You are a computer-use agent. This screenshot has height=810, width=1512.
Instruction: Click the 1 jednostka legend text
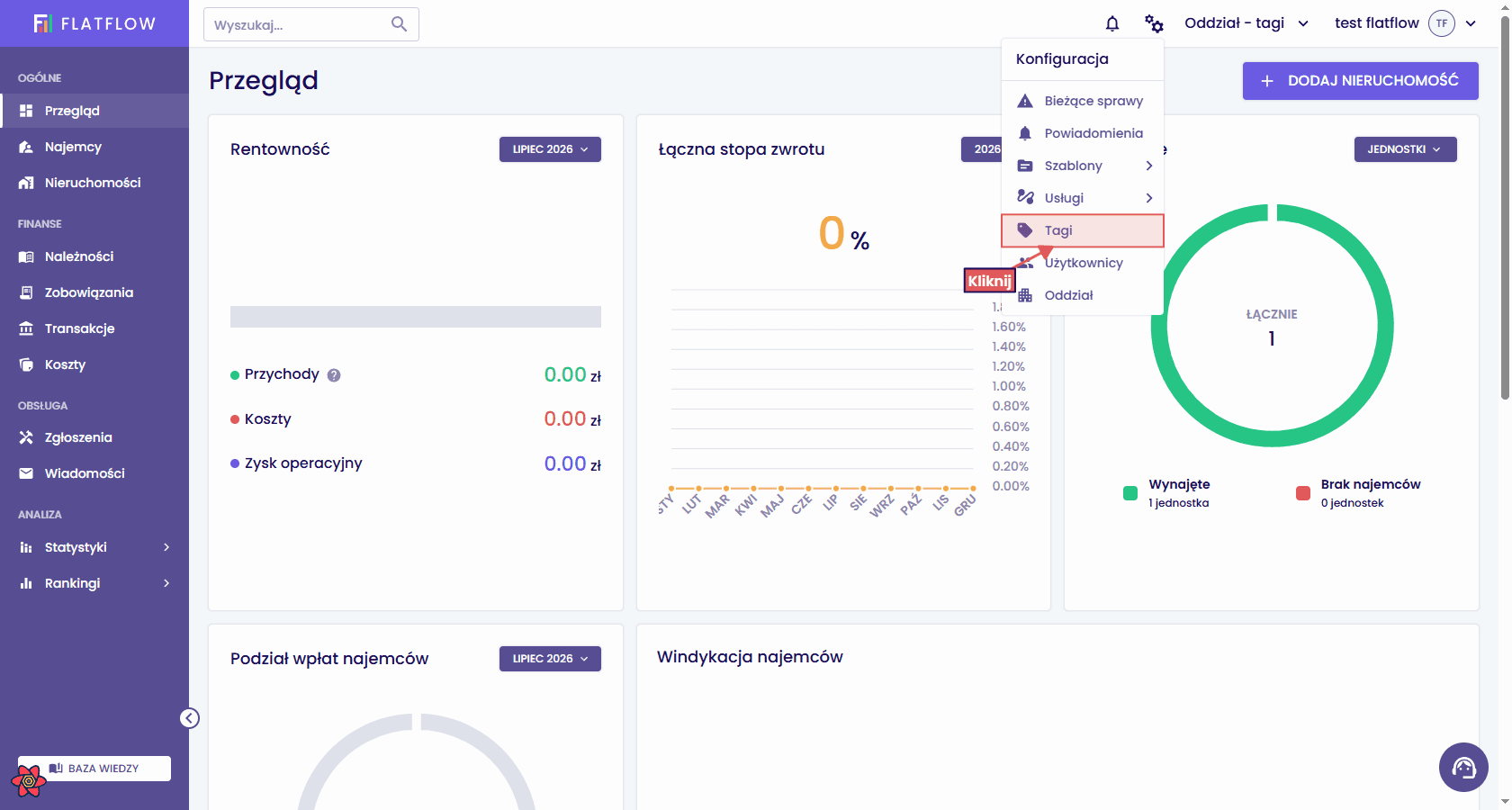(x=1179, y=503)
